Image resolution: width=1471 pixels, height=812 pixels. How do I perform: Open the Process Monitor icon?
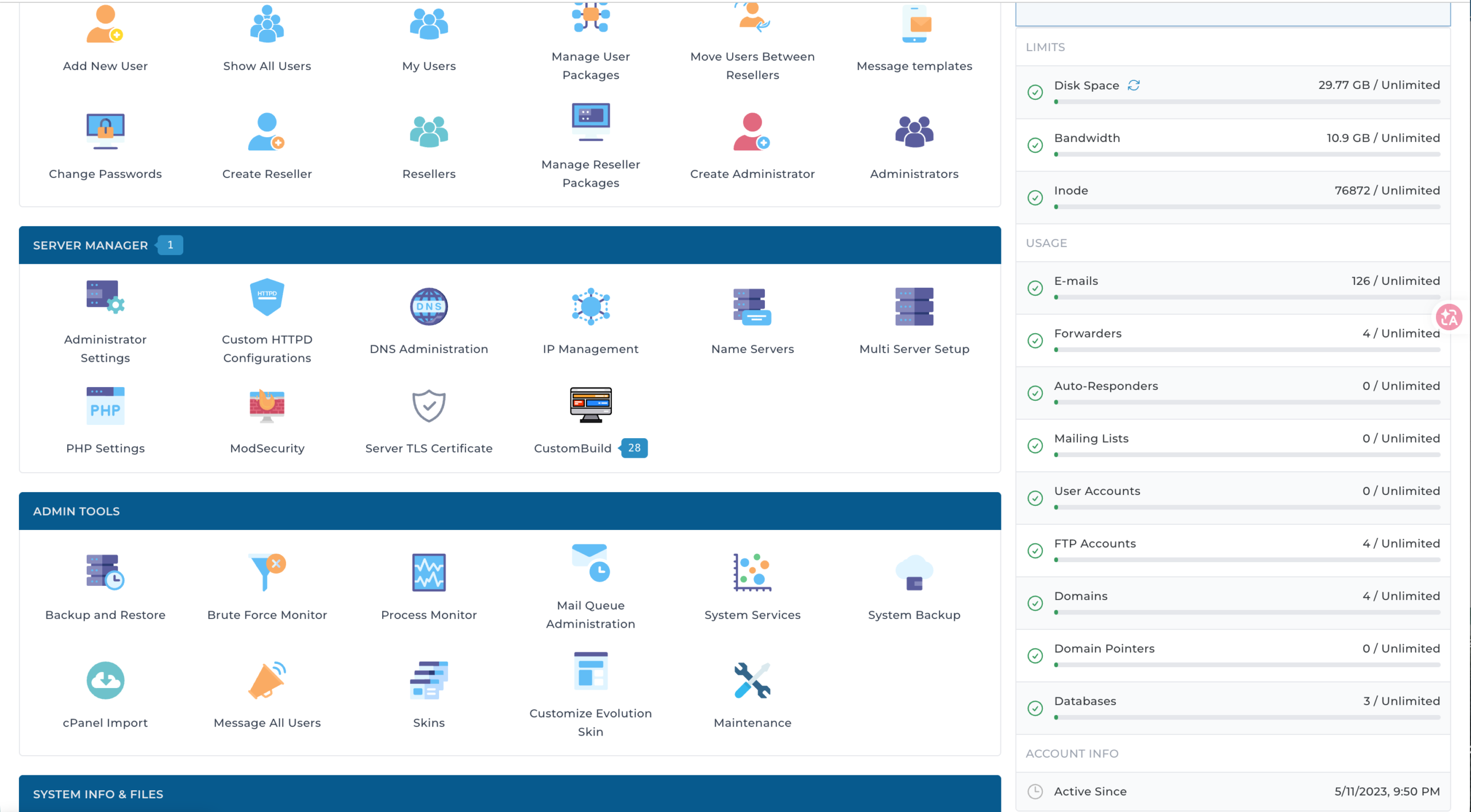click(x=429, y=572)
